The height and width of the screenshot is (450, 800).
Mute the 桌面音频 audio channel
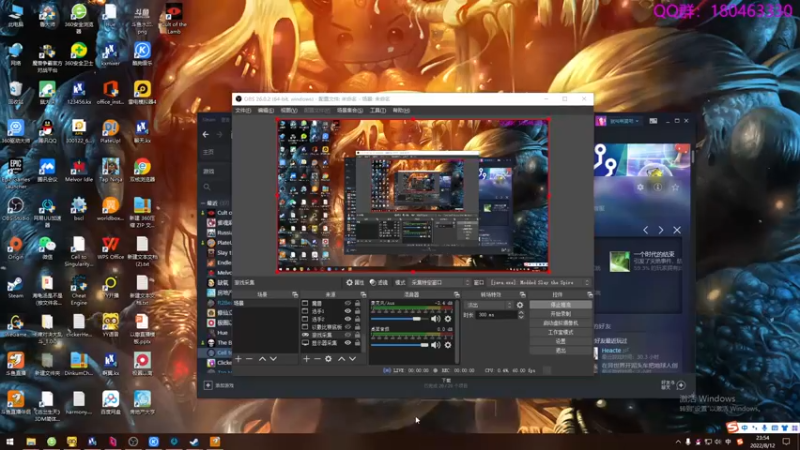435,345
